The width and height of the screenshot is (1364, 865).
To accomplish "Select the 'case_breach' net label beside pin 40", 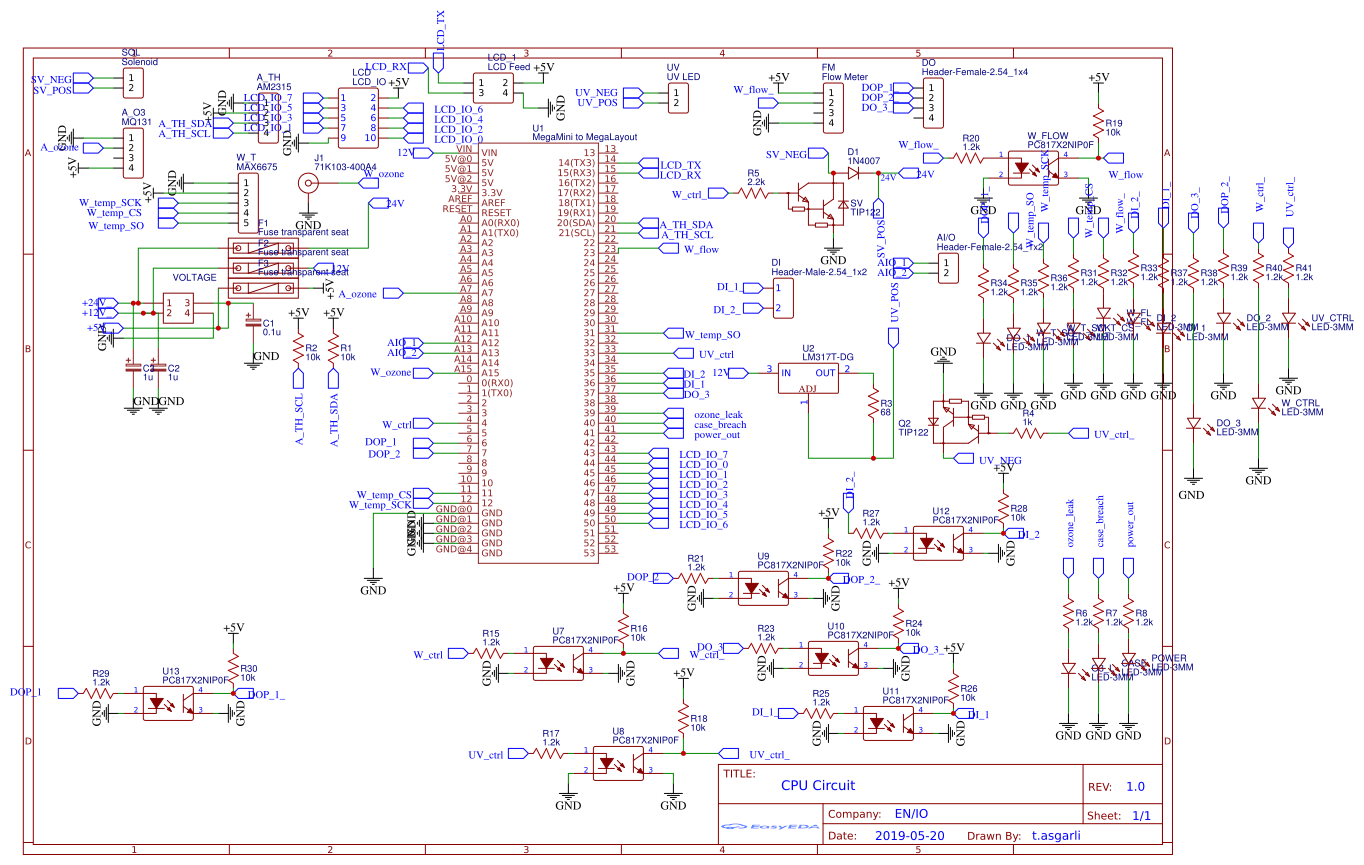I will [x=720, y=424].
